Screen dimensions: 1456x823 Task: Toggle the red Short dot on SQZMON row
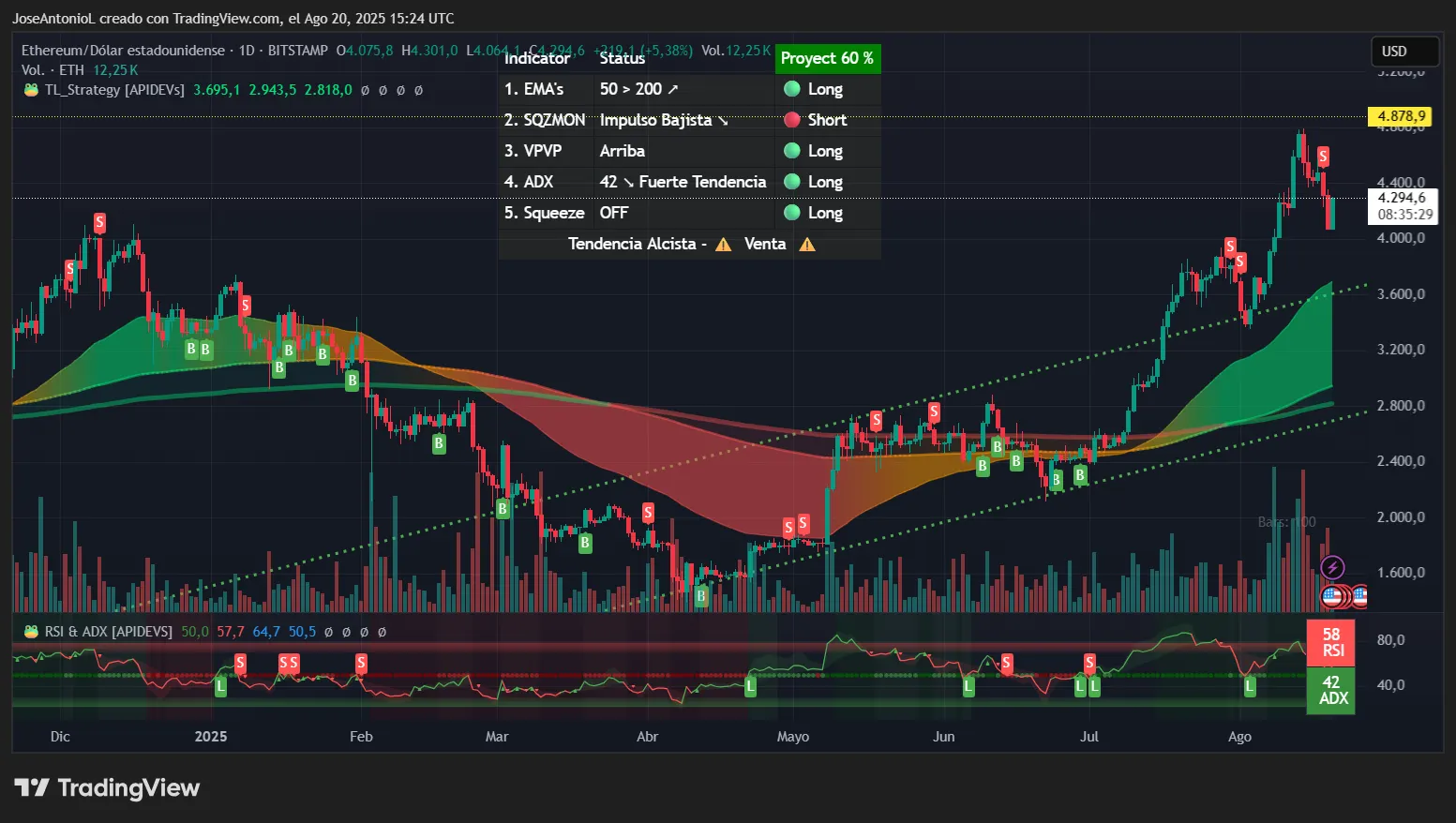[793, 120]
